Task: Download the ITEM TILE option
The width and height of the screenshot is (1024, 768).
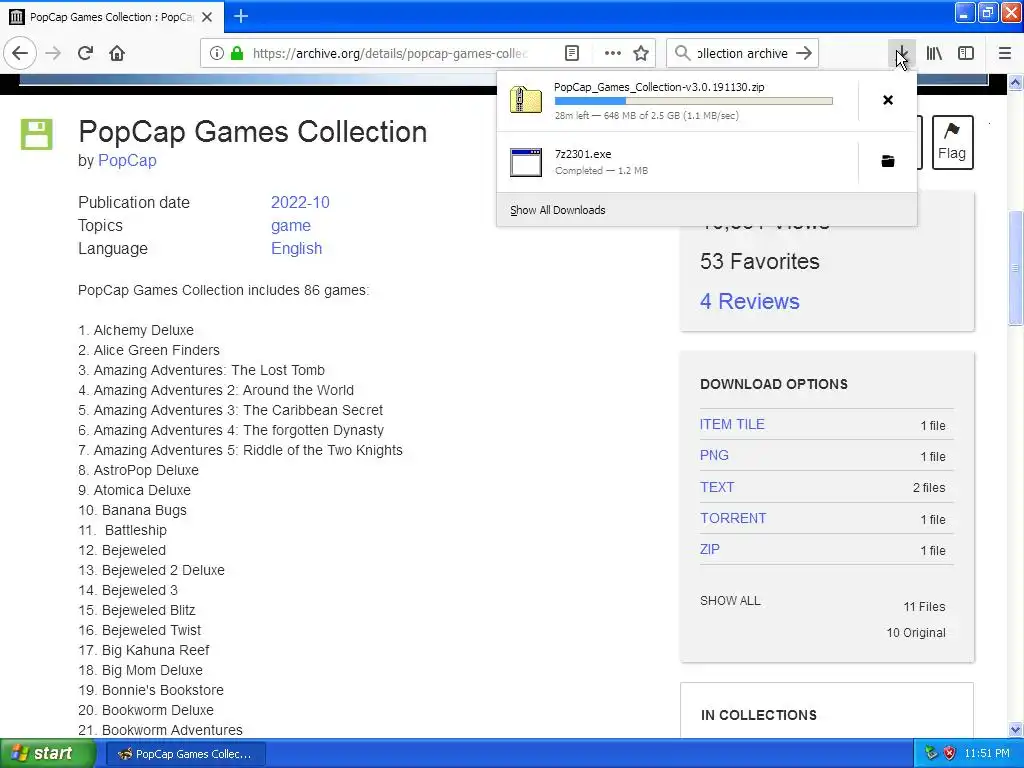Action: pyautogui.click(x=732, y=424)
